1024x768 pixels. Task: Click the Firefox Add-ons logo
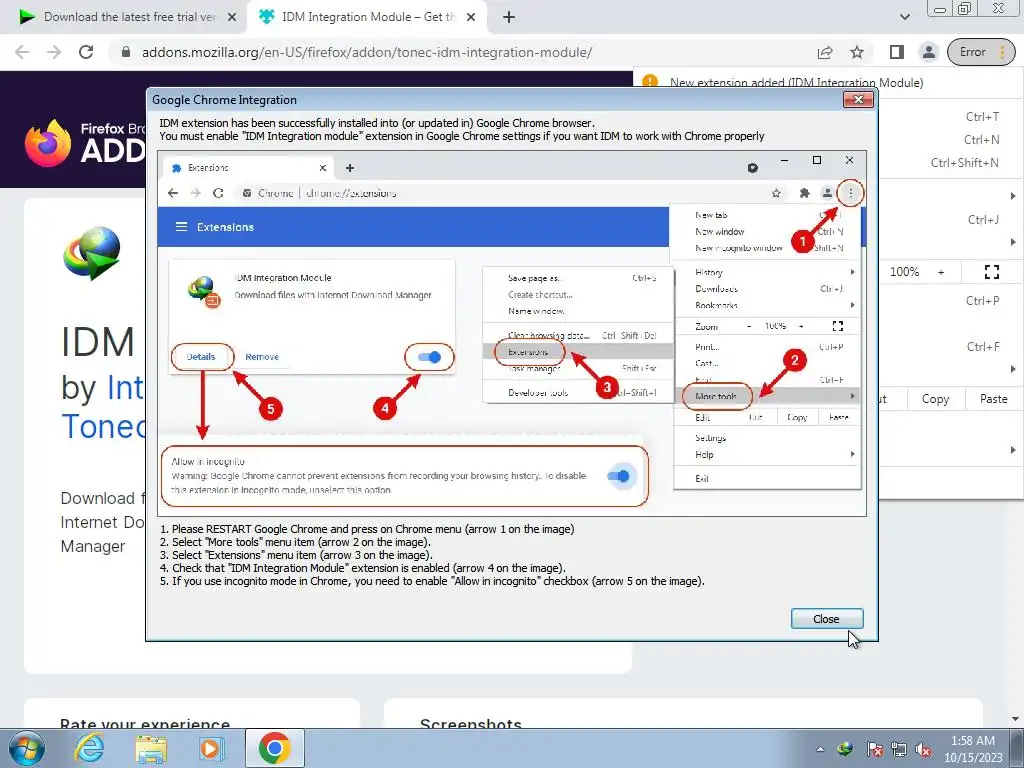pyautogui.click(x=85, y=142)
